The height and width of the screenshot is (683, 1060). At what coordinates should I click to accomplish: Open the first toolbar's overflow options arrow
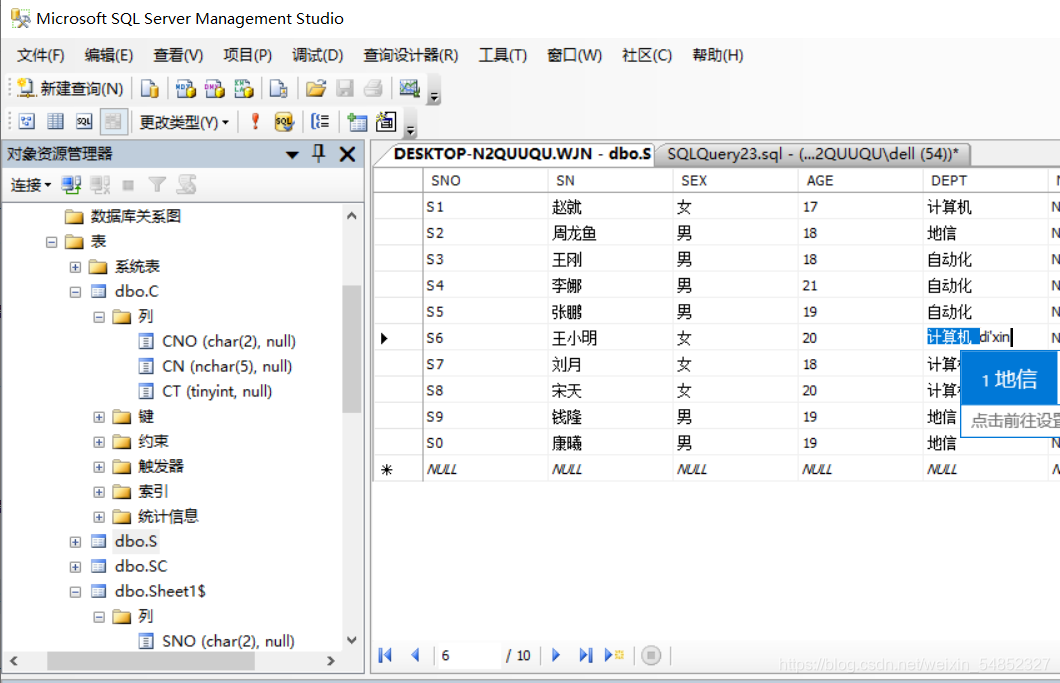435,98
